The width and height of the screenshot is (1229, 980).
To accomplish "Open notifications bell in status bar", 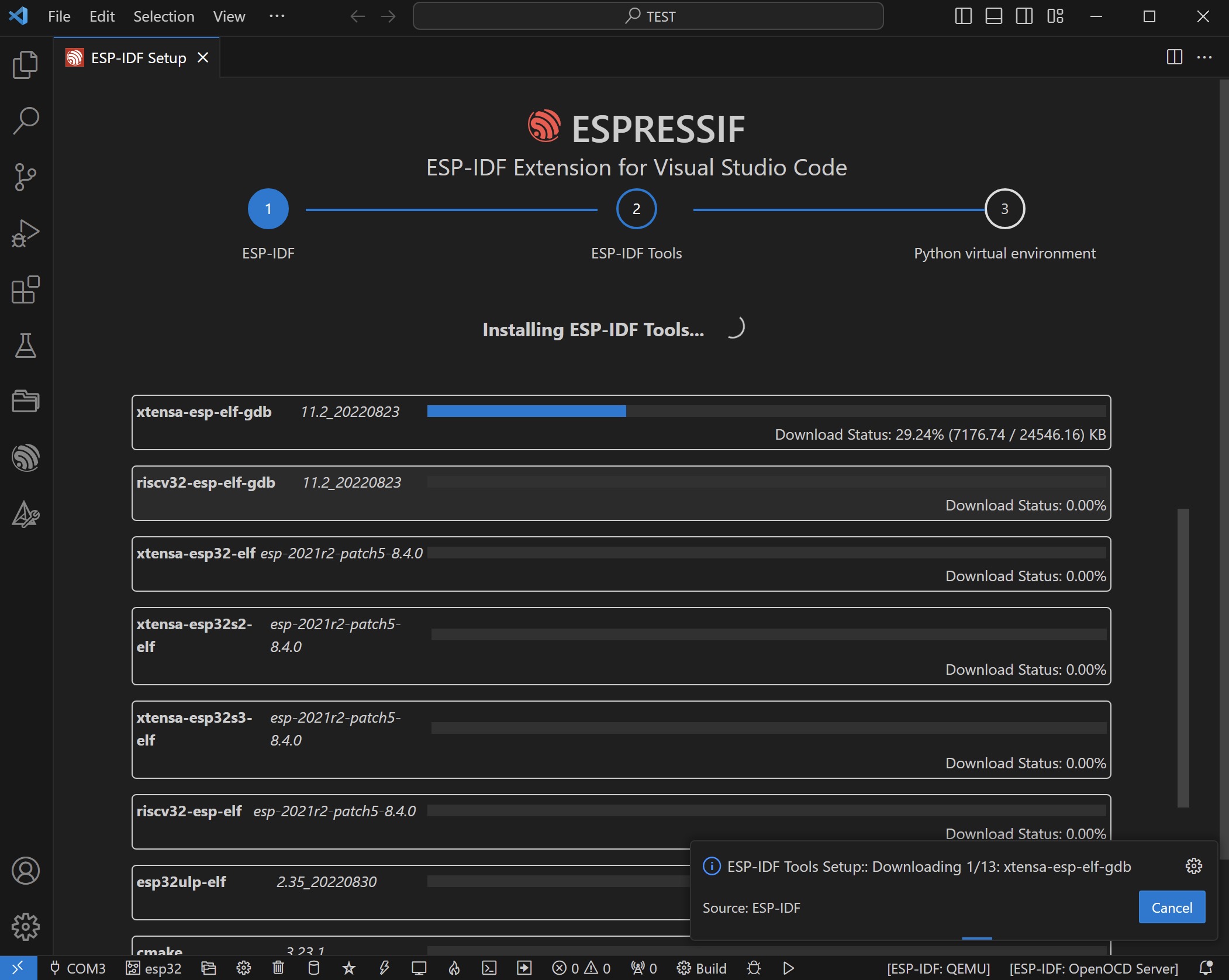I will 1206,968.
